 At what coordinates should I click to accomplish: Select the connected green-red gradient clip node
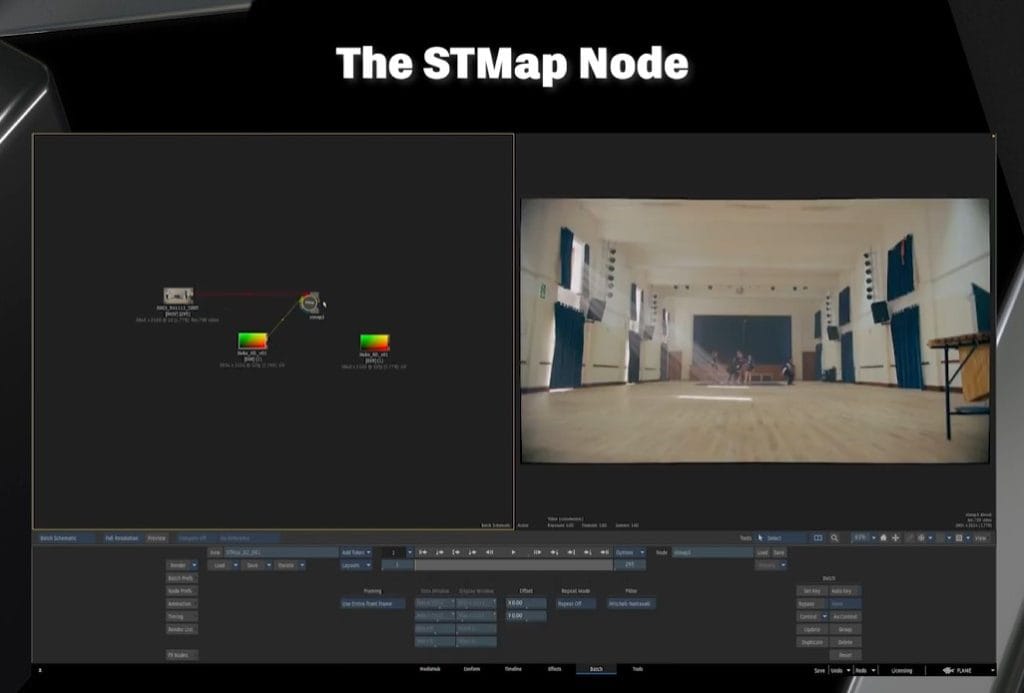(252, 341)
